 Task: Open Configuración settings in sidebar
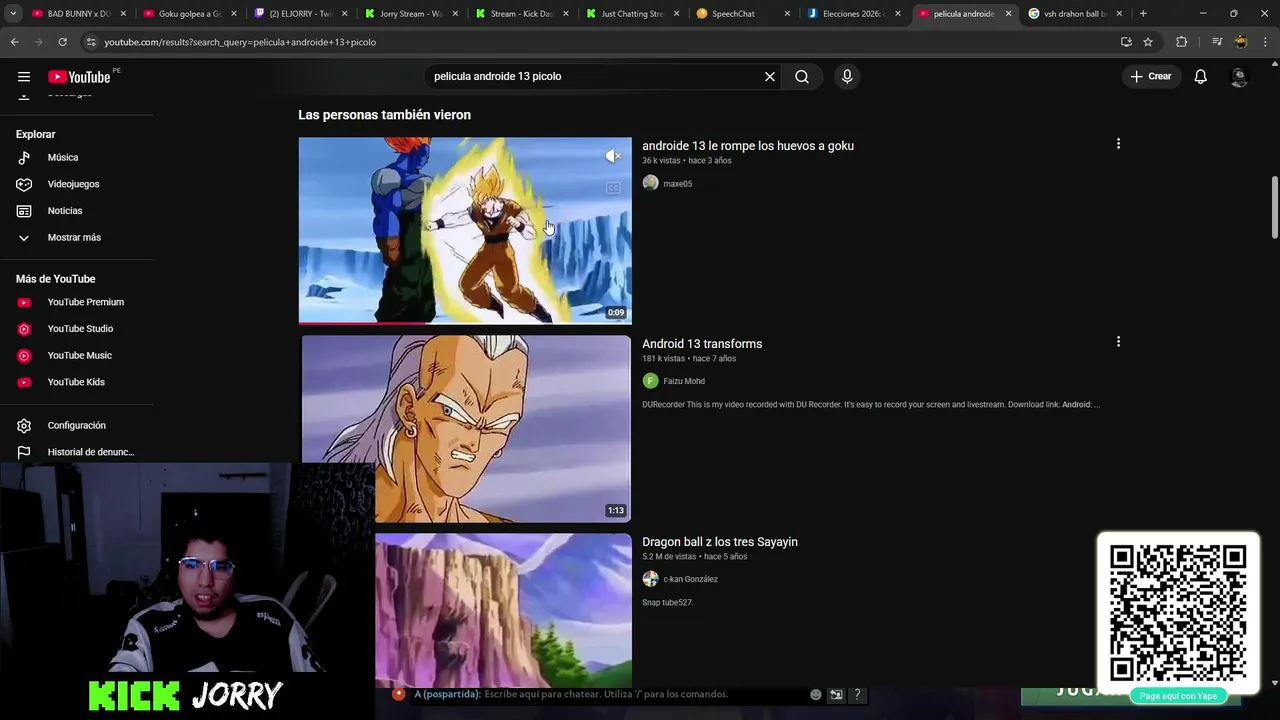pyautogui.click(x=77, y=425)
